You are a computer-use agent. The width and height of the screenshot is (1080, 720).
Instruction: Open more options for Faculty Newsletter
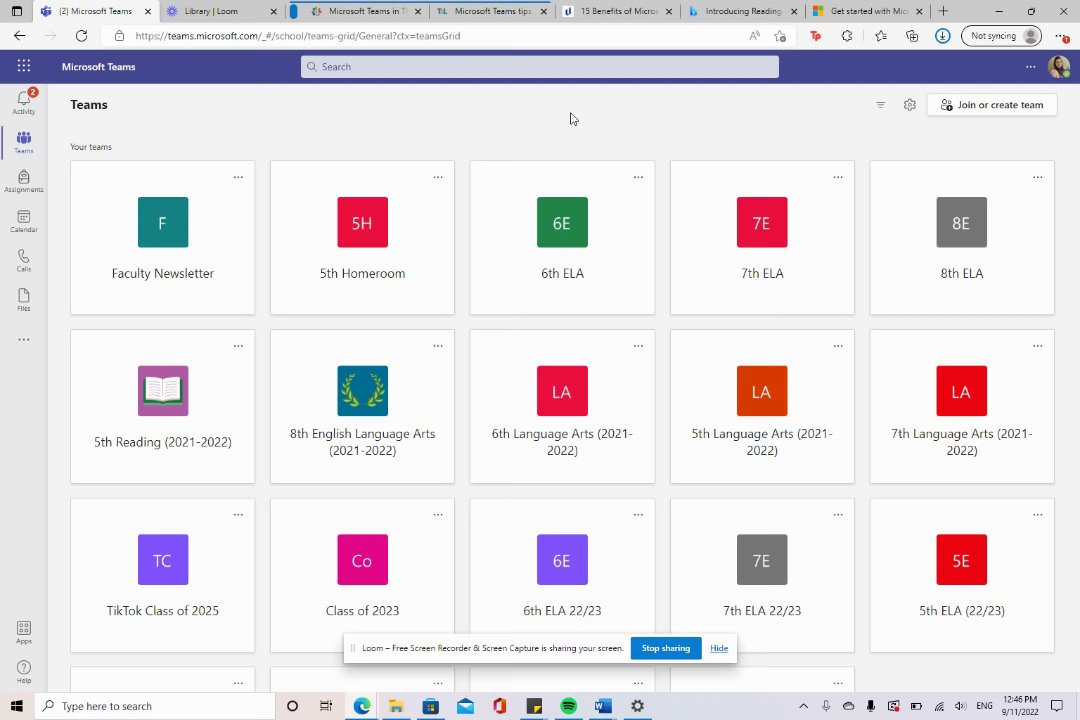coord(238,177)
